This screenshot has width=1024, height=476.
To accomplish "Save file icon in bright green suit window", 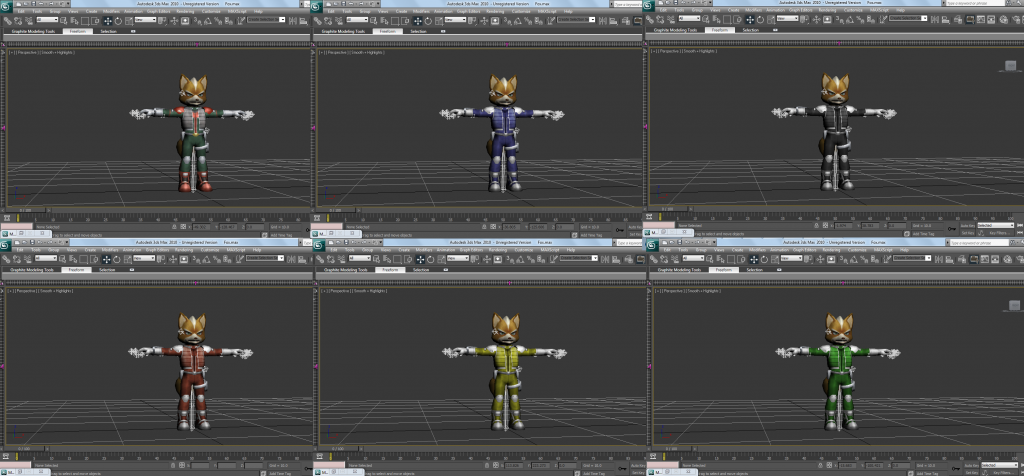I will tap(680, 242).
